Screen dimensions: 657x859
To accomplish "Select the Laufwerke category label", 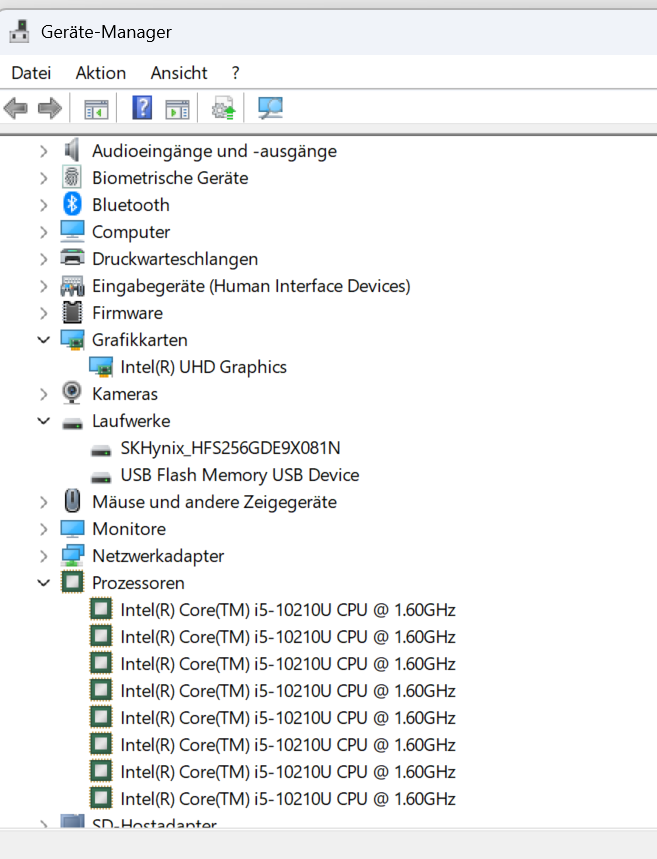I will point(131,421).
